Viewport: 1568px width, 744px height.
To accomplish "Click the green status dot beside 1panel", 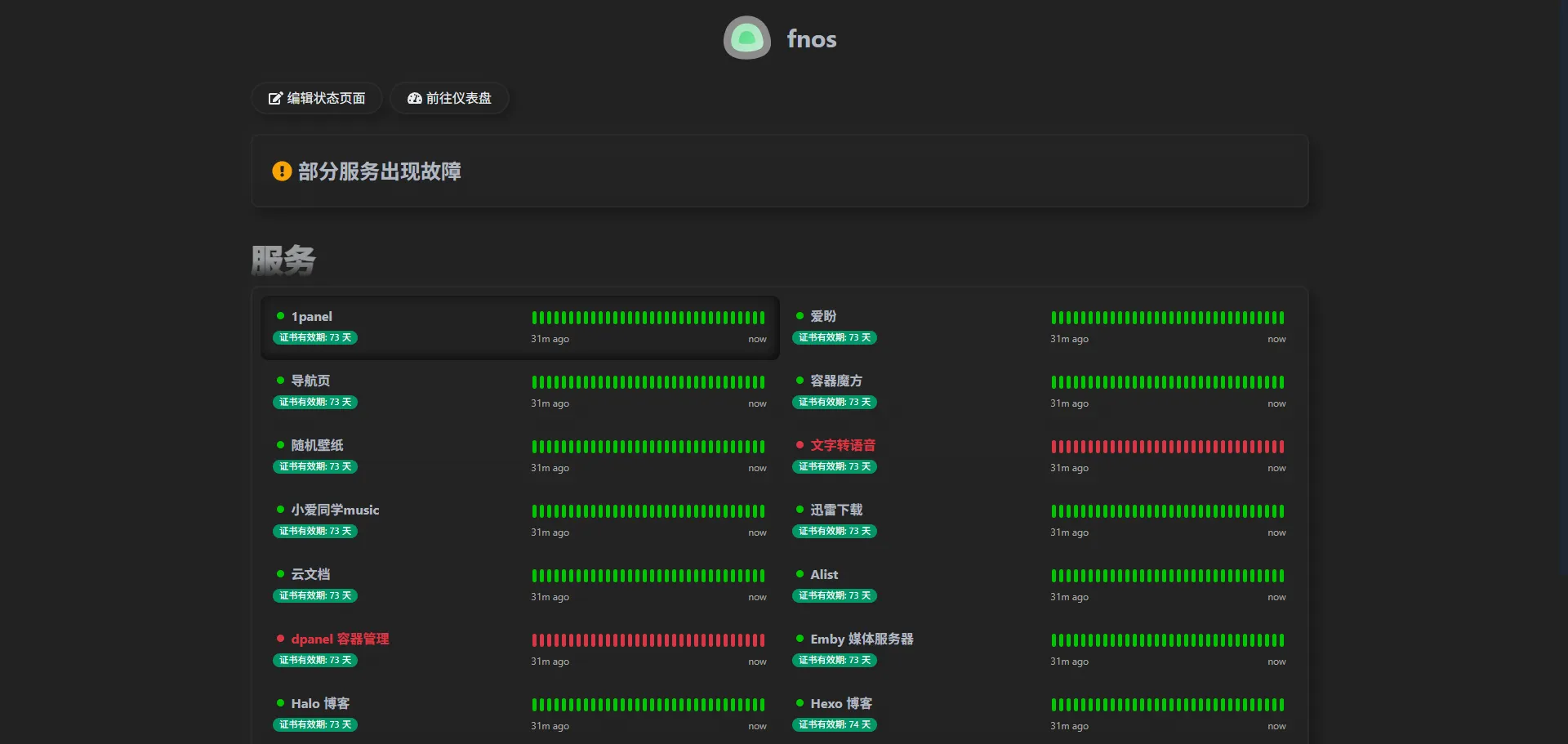I will tap(280, 316).
